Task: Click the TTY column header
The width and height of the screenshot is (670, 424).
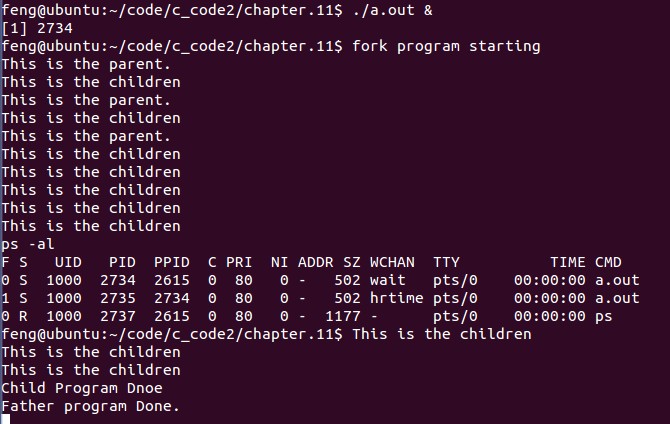Action: coord(446,262)
